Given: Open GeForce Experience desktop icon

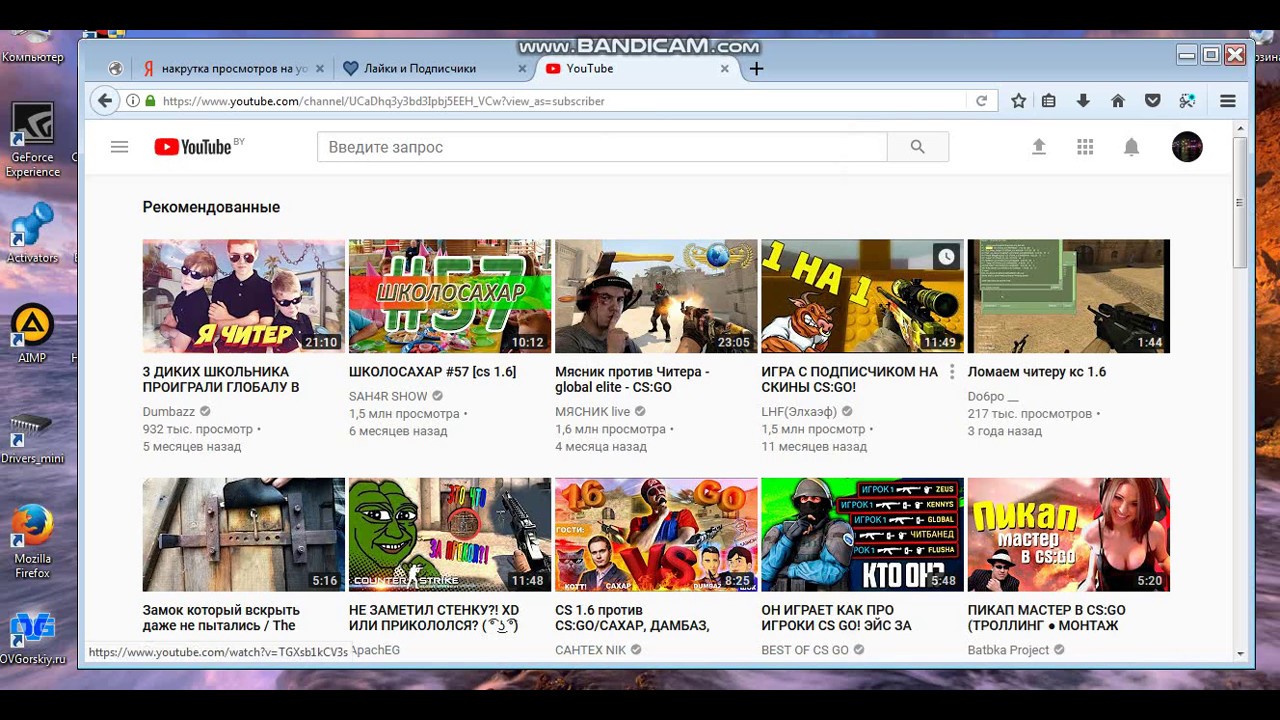Looking at the screenshot, I should pyautogui.click(x=32, y=141).
